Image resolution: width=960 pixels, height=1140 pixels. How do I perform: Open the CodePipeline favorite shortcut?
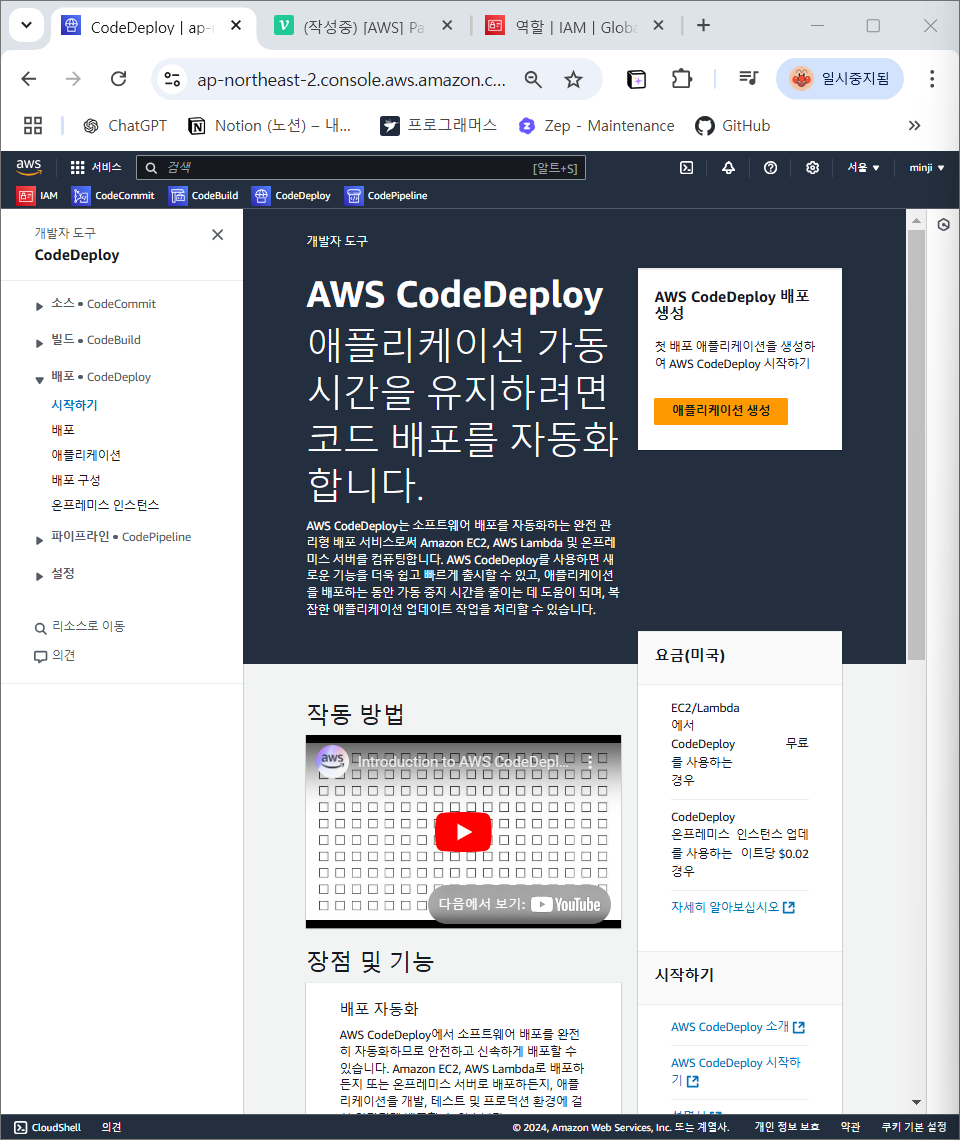point(386,196)
